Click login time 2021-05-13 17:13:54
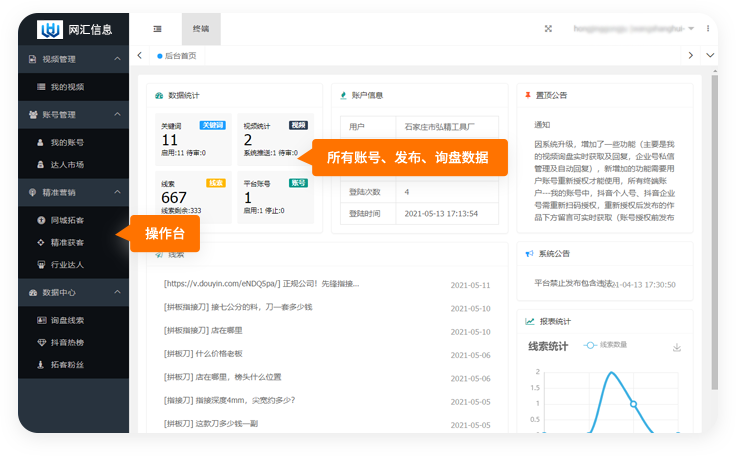This screenshot has height=456, width=736. [x=441, y=214]
